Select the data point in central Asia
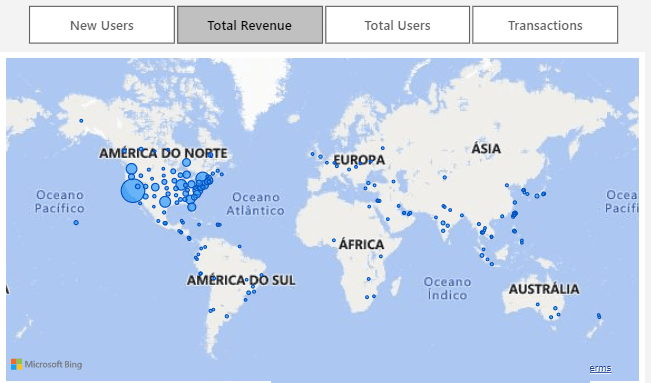The width and height of the screenshot is (651, 383). tap(445, 177)
